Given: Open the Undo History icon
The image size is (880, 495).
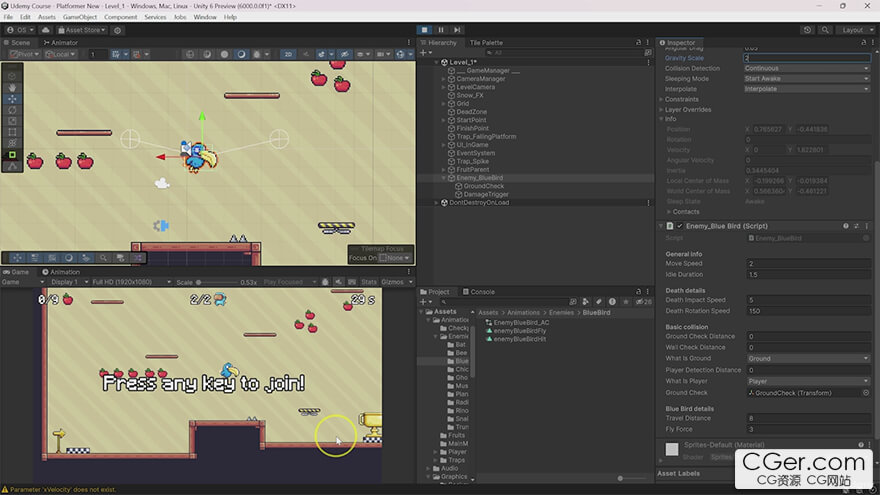Looking at the screenshot, I should (807, 30).
